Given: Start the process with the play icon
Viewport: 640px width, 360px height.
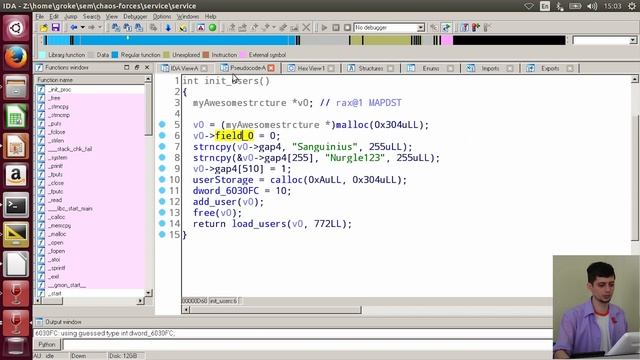Looking at the screenshot, I should [x=324, y=28].
